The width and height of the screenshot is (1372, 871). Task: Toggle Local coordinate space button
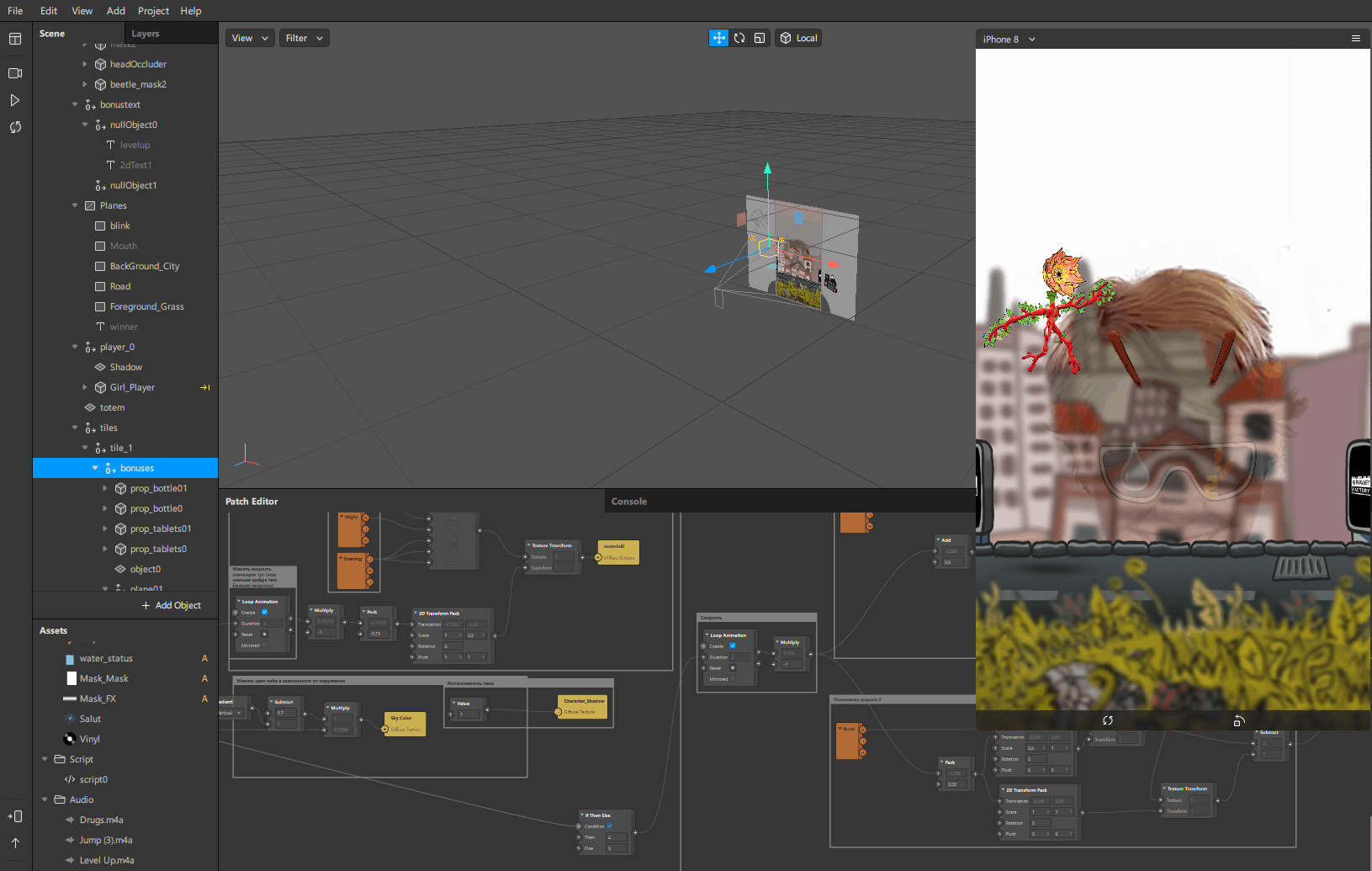pyautogui.click(x=798, y=38)
